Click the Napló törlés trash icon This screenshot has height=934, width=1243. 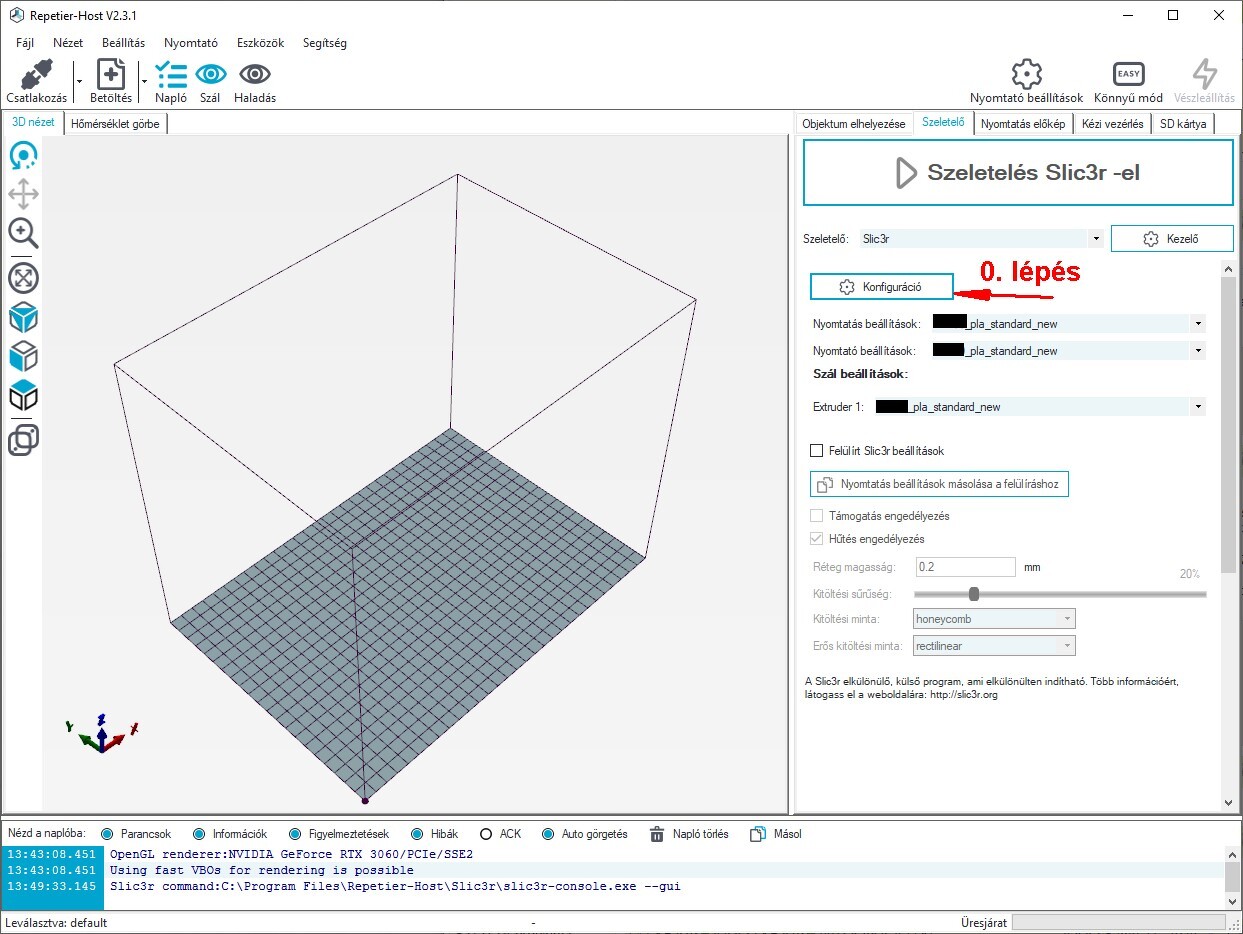[657, 834]
